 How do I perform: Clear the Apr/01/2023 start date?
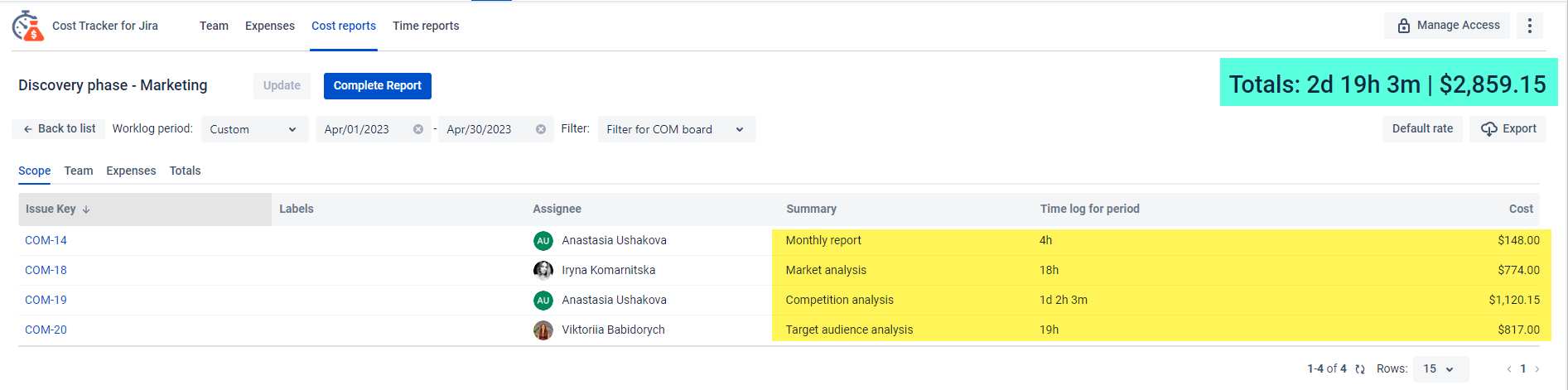point(418,129)
